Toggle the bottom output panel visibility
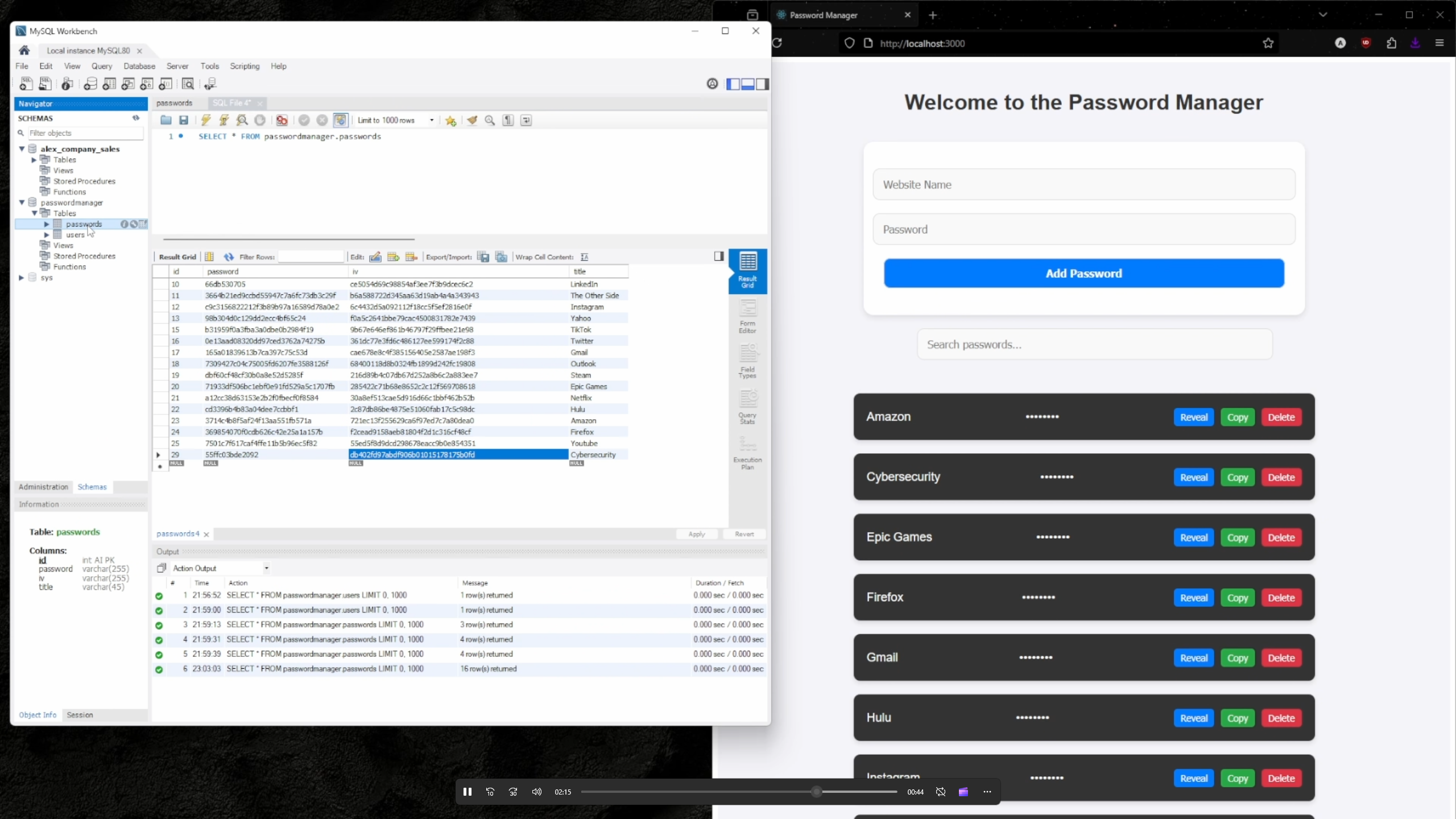The height and width of the screenshot is (819, 1456). click(x=748, y=84)
